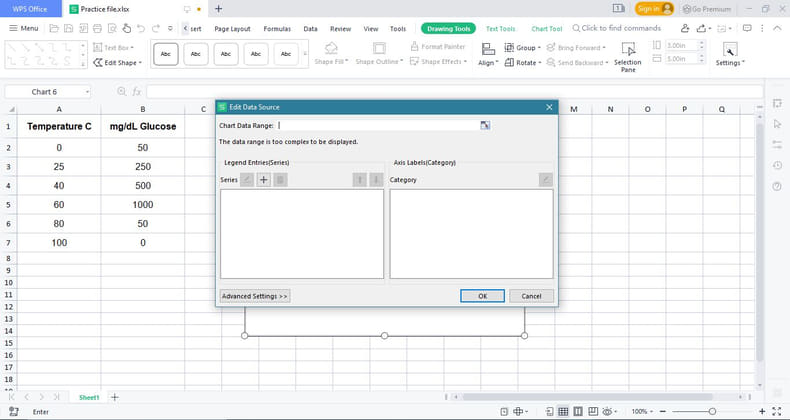Click into the Chart Data Range field

(x=378, y=126)
